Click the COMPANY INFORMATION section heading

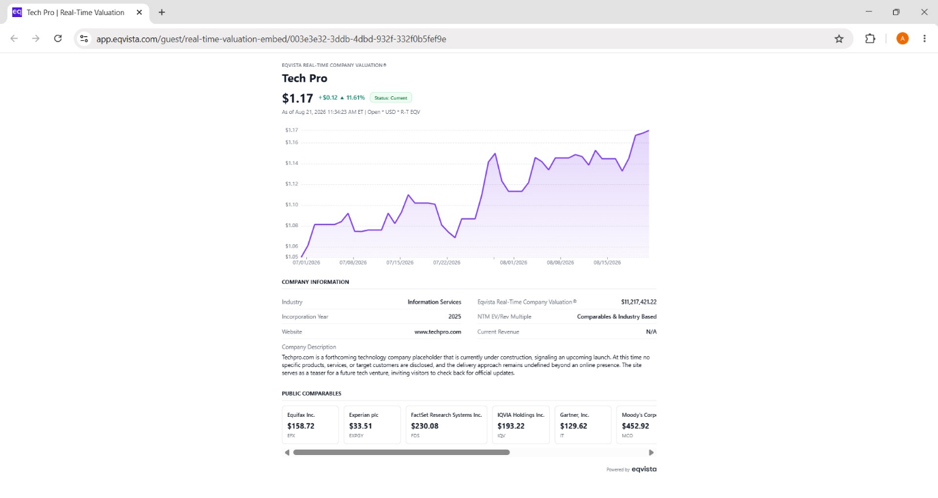tap(315, 282)
